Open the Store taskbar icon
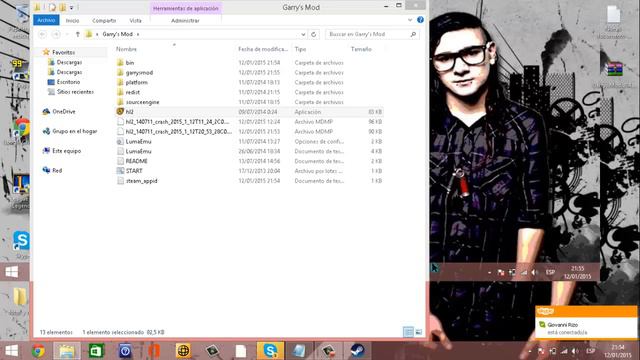640x360 pixels. [96, 350]
